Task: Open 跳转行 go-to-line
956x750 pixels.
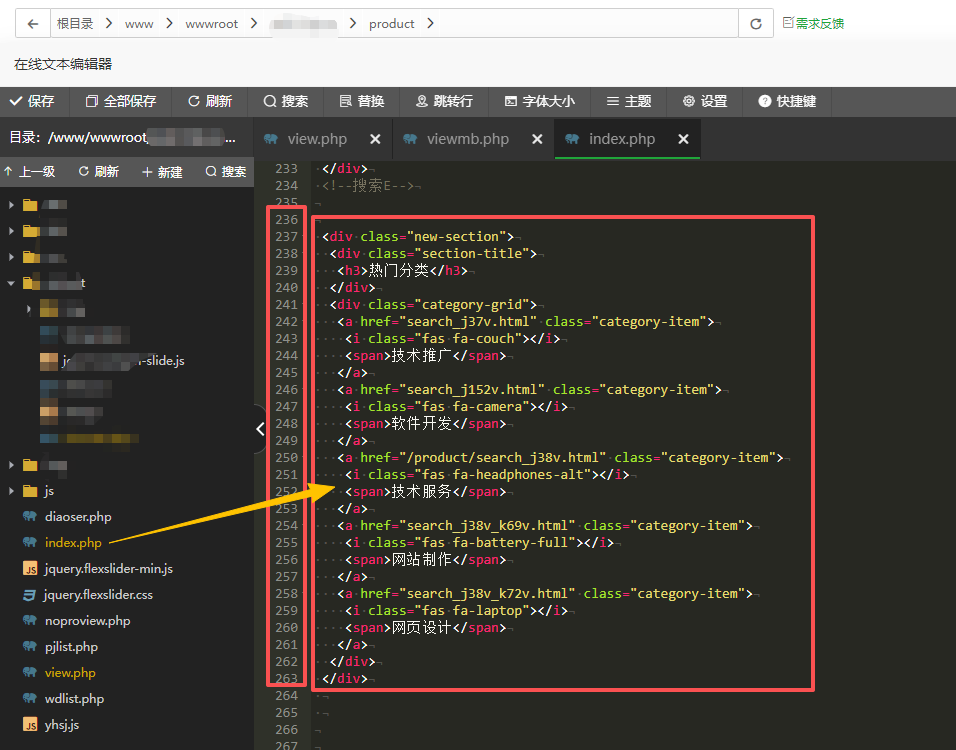Action: [x=444, y=101]
